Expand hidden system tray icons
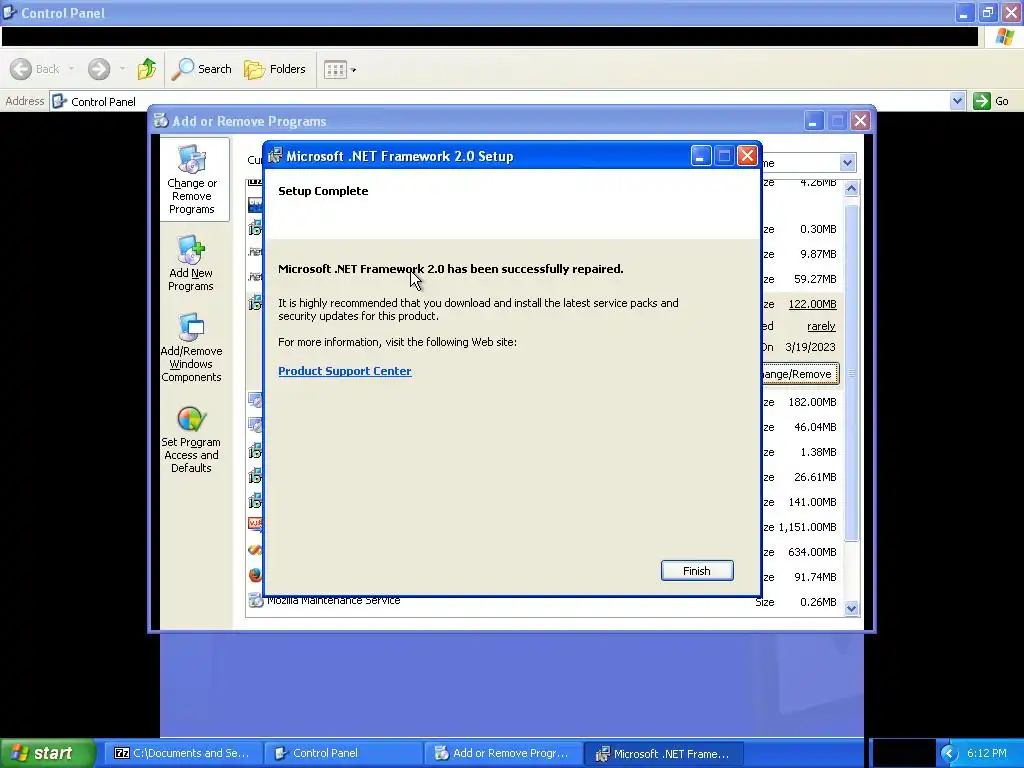Image resolution: width=1024 pixels, height=768 pixels. click(948, 754)
